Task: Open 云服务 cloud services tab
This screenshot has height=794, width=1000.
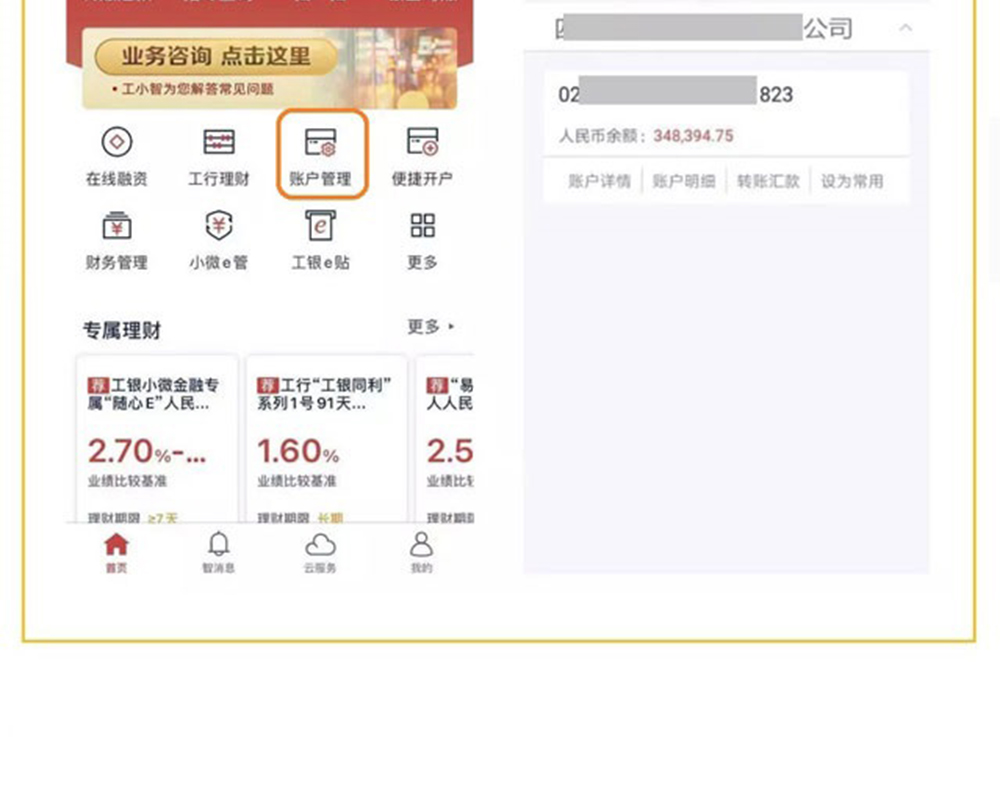Action: 320,553
